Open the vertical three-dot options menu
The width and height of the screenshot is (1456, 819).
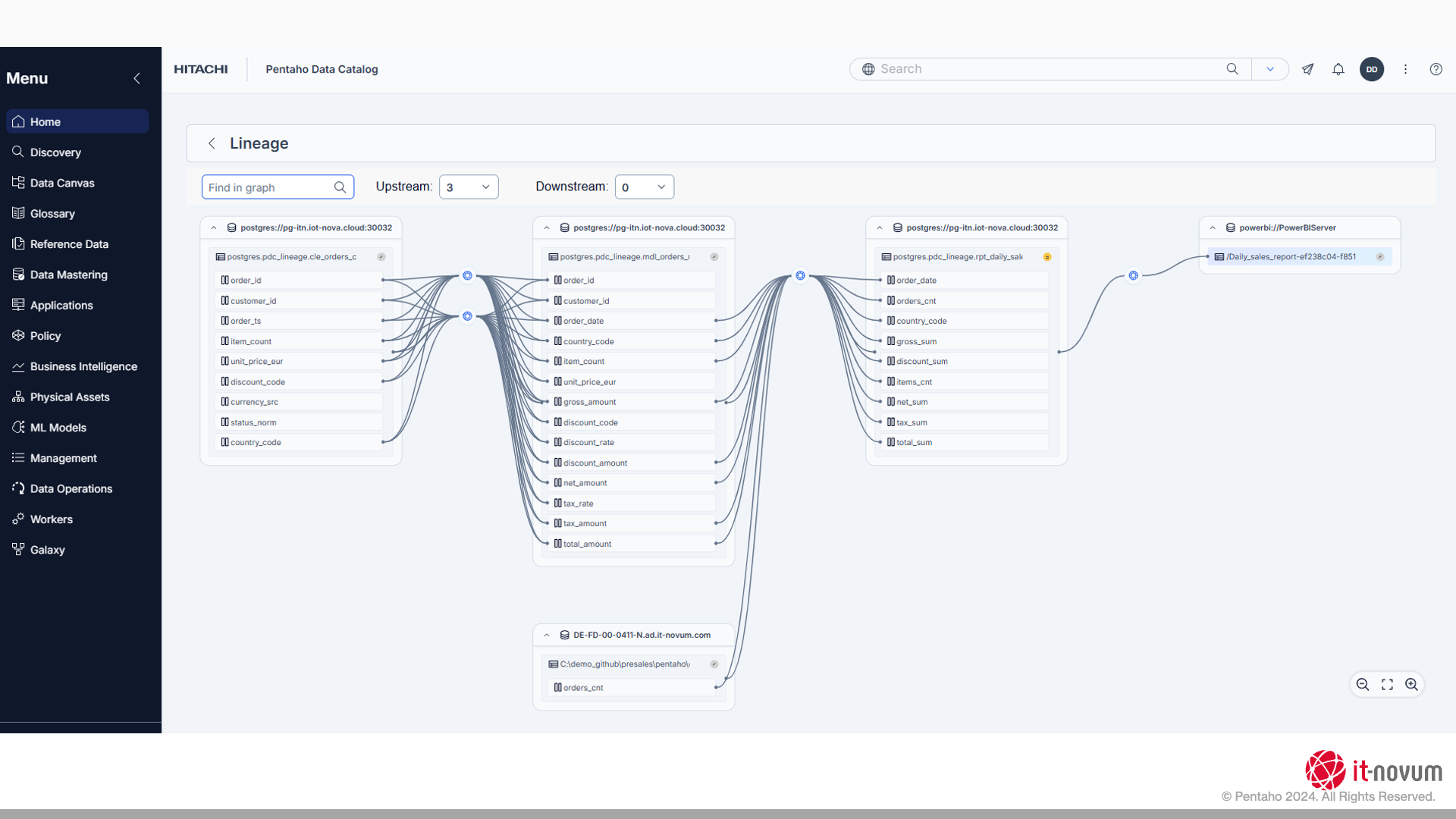(1405, 69)
